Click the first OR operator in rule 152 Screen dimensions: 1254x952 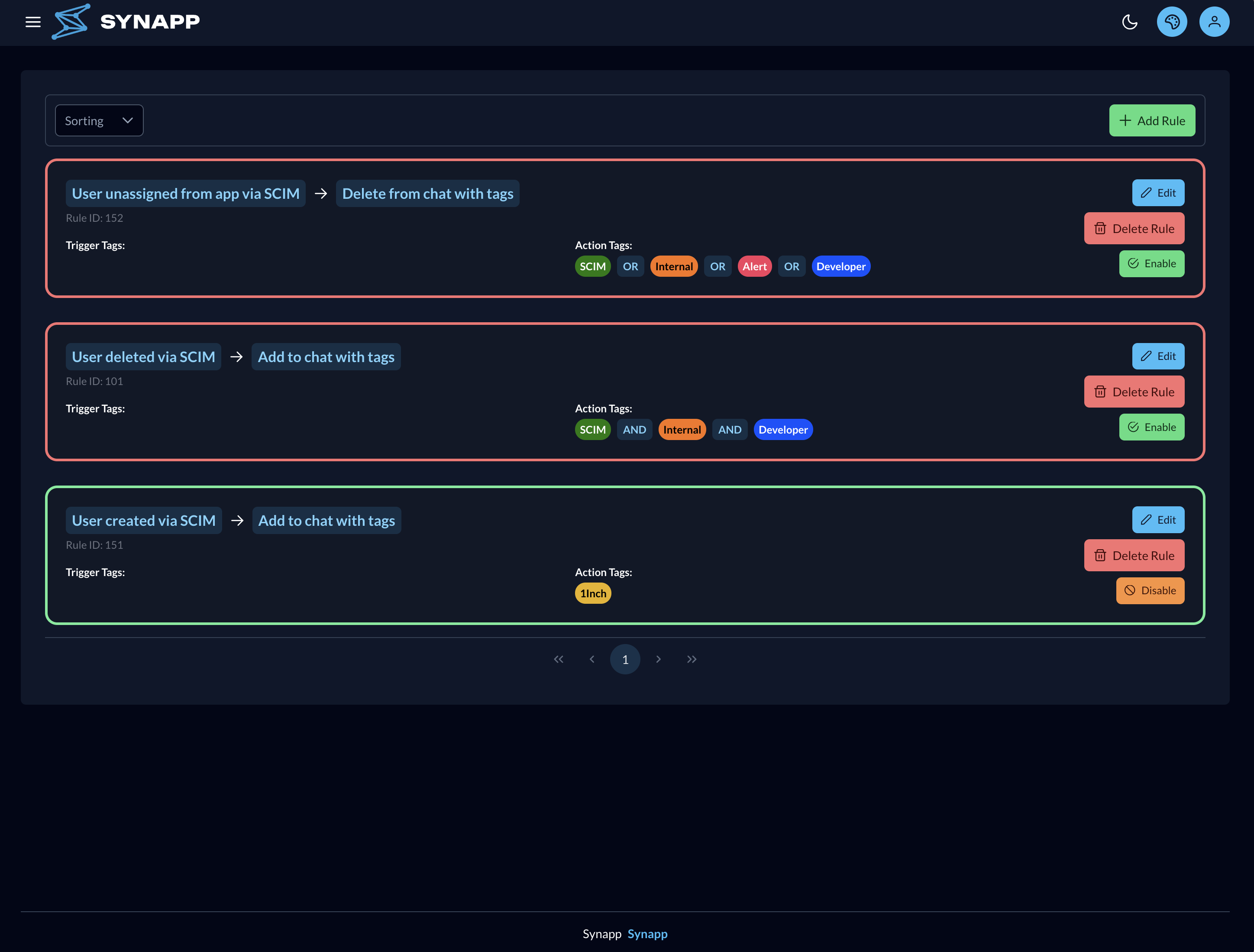[630, 266]
